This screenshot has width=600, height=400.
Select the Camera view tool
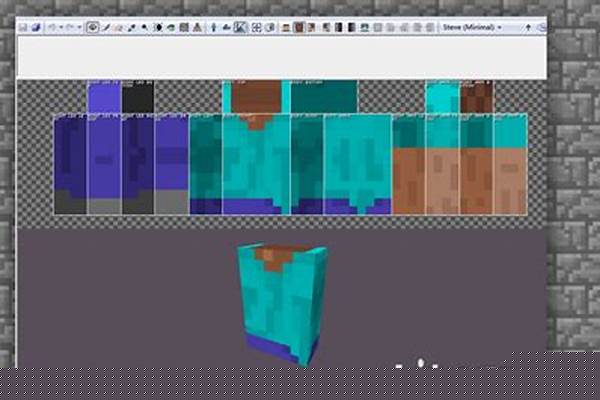pos(93,27)
